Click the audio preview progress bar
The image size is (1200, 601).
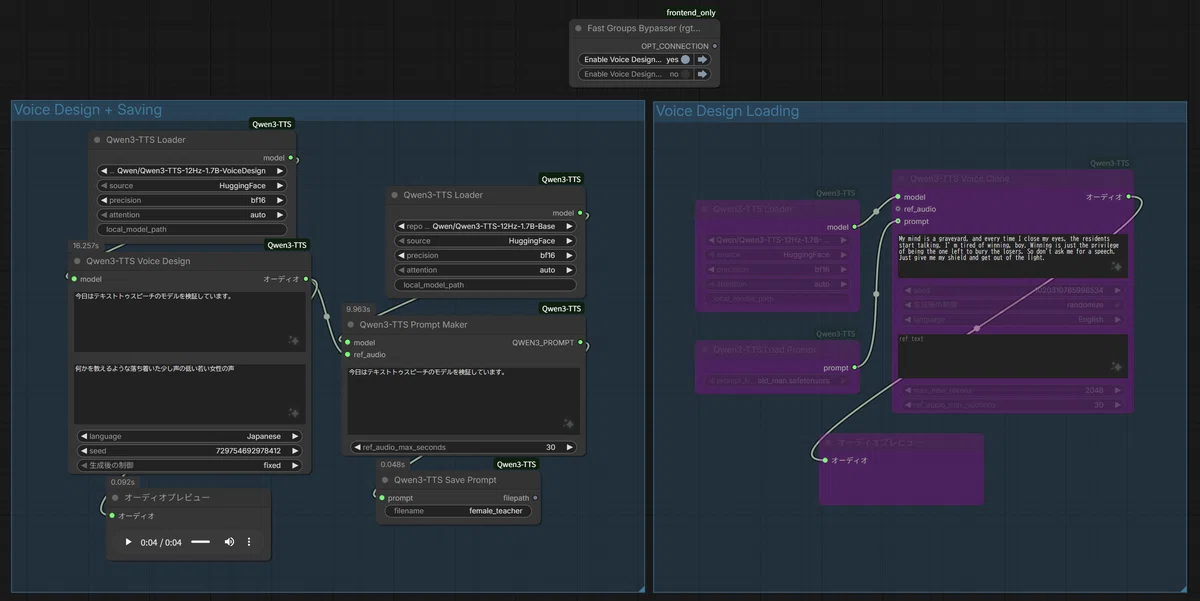(x=200, y=542)
